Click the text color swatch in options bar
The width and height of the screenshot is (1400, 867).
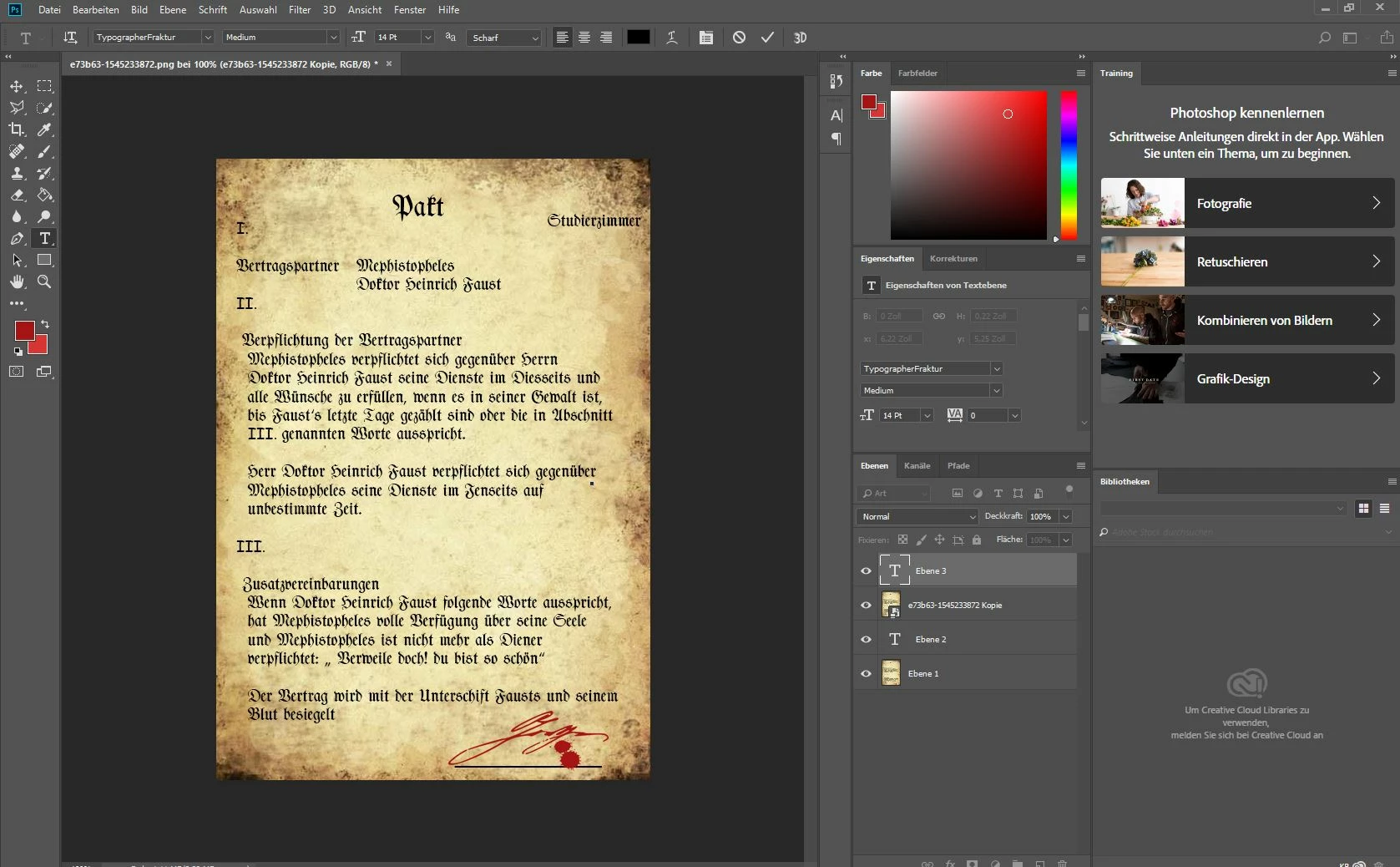pyautogui.click(x=639, y=38)
